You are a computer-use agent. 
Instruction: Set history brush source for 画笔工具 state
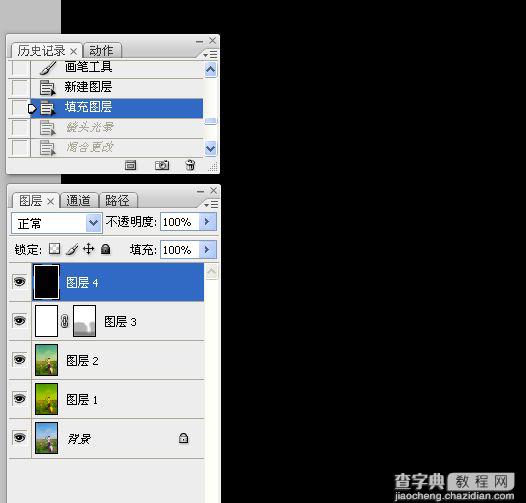pos(19,68)
